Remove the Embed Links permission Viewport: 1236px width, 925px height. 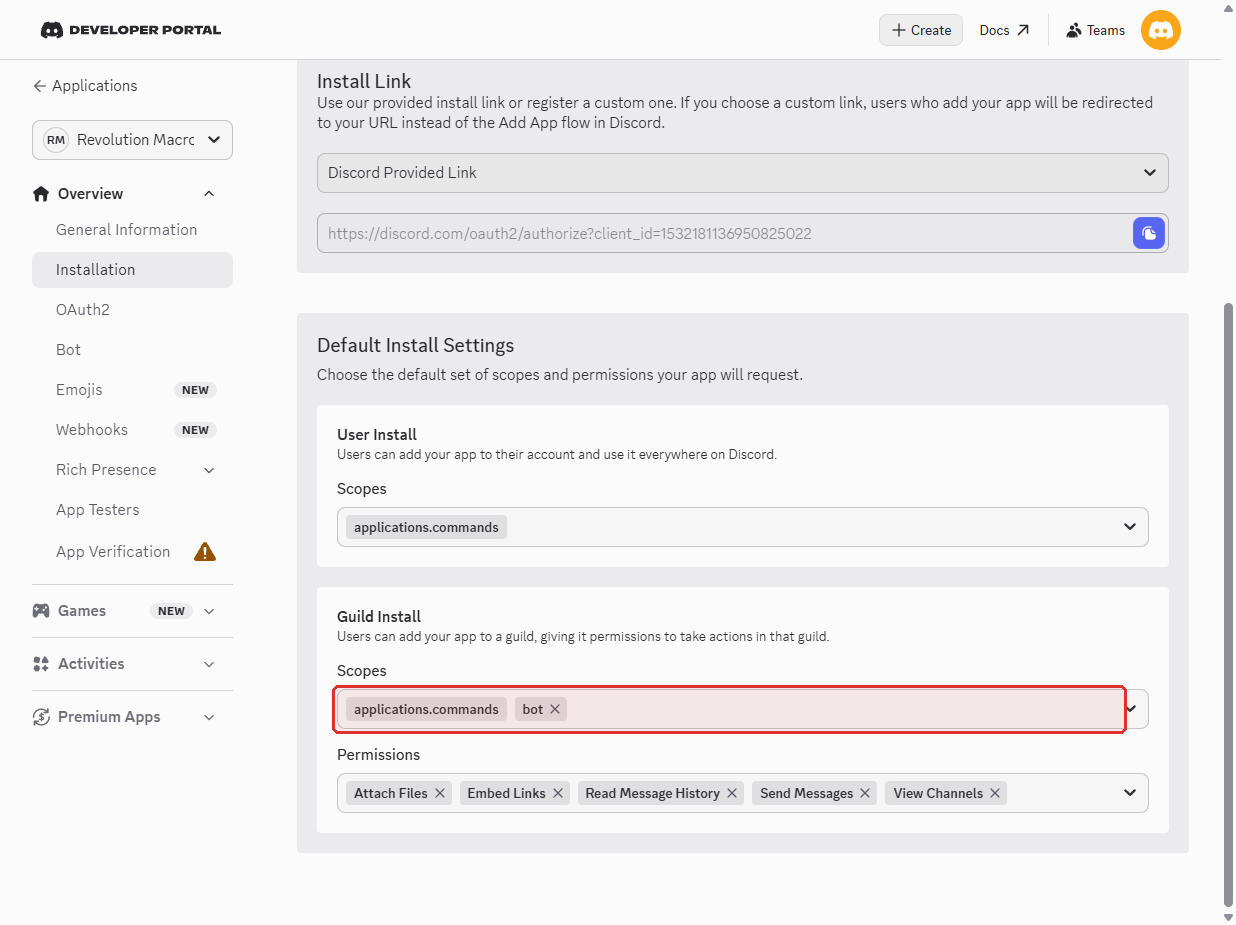(x=558, y=793)
